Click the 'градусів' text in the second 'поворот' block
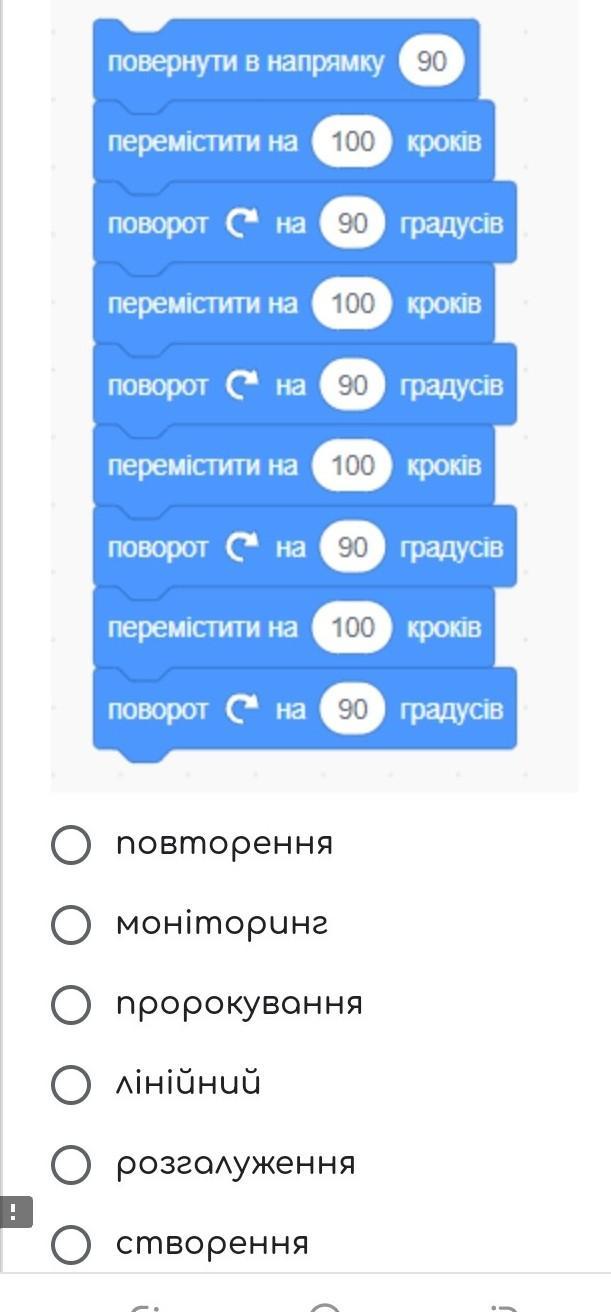 click(451, 385)
